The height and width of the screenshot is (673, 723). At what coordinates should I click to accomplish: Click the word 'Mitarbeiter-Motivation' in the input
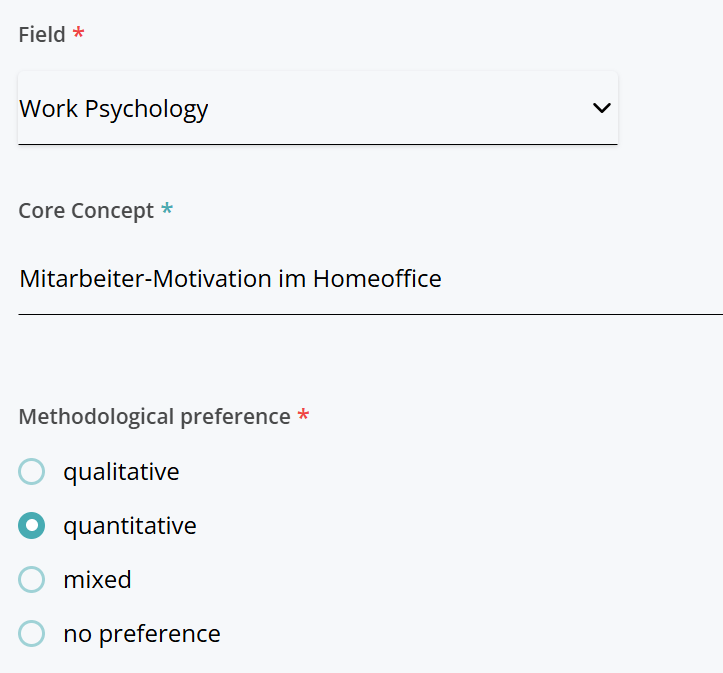click(132, 279)
